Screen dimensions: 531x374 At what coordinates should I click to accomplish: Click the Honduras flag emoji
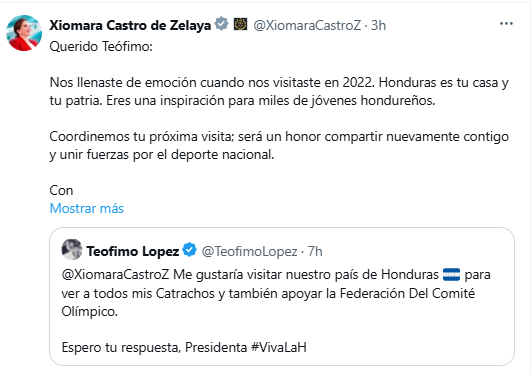(451, 274)
